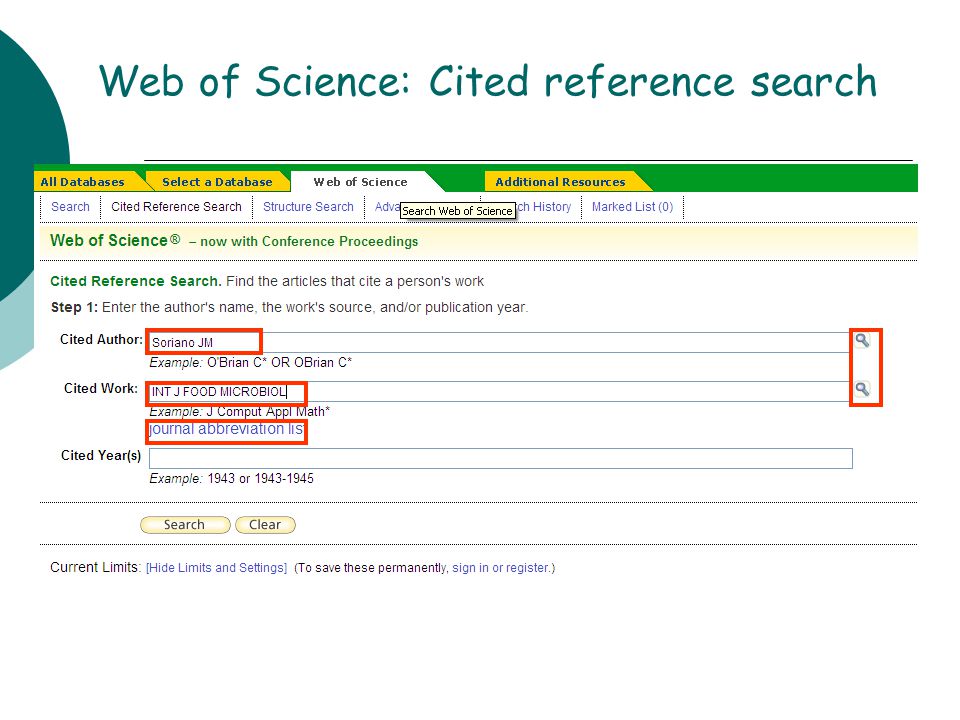
Task: Open the sign in link
Action: click(470, 568)
